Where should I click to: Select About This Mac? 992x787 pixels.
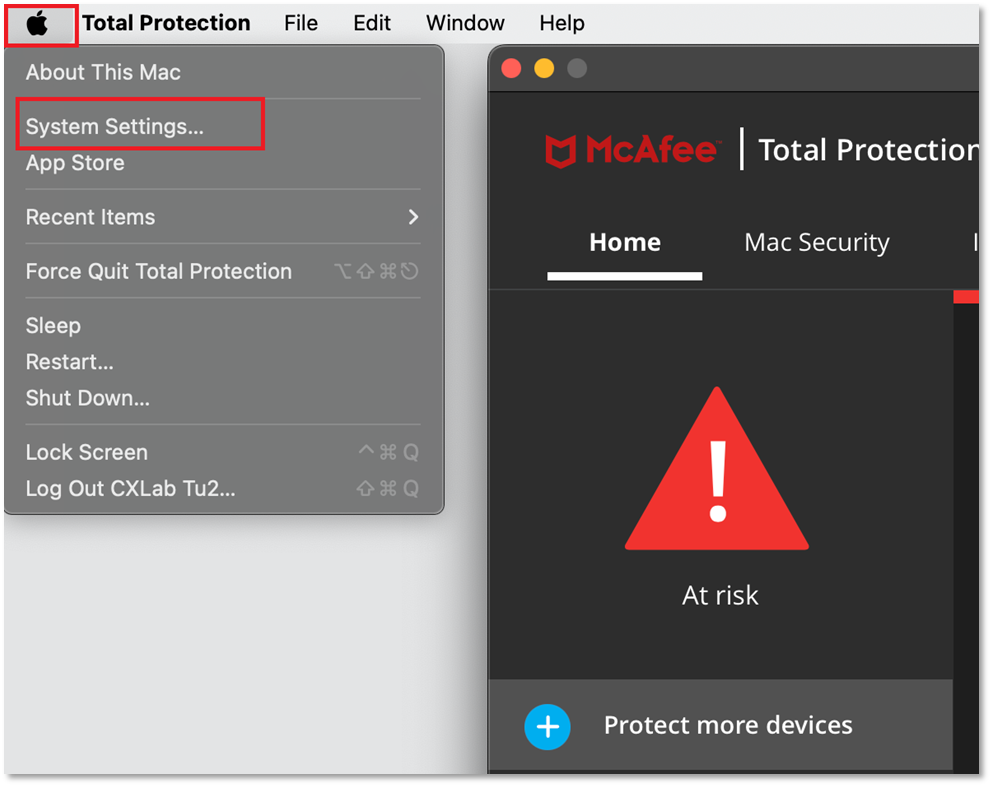click(x=103, y=72)
